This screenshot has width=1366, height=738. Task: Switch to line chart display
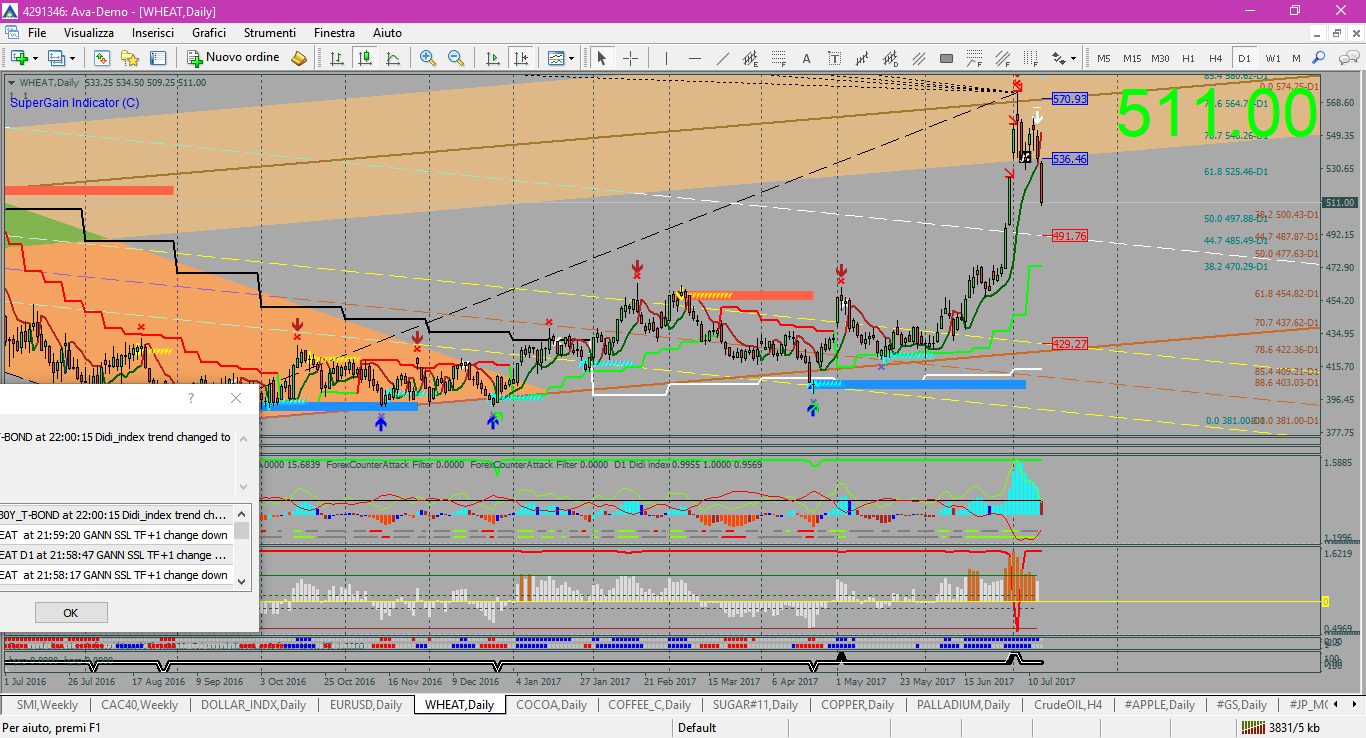393,58
